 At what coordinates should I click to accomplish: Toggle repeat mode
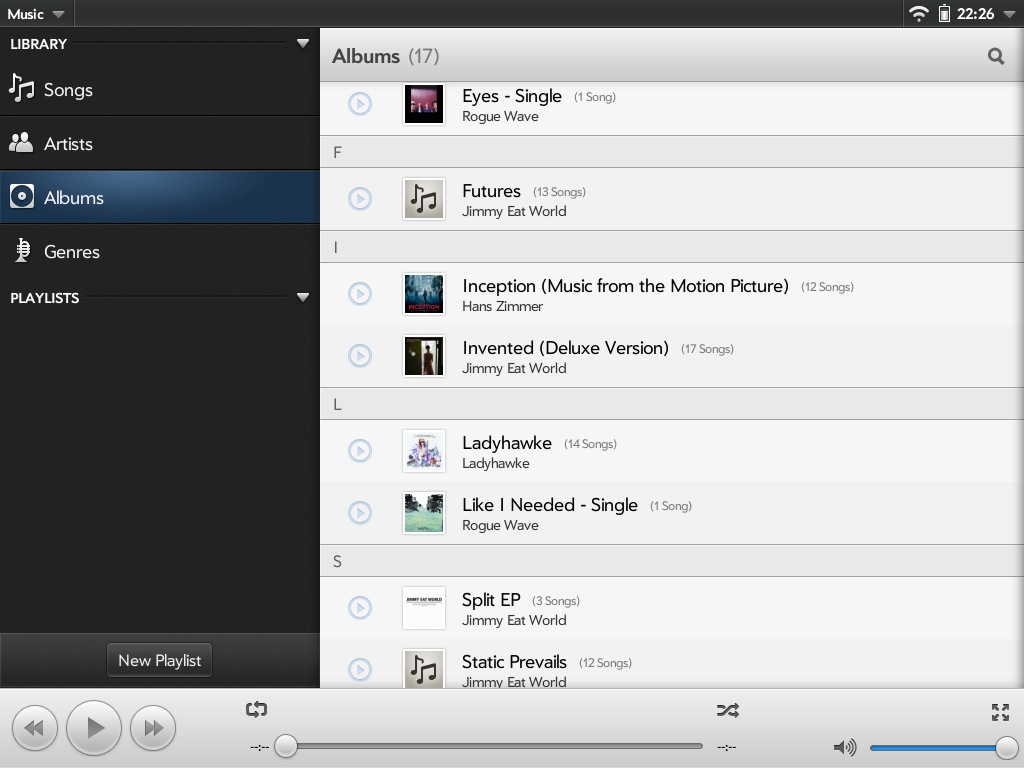pyautogui.click(x=257, y=709)
